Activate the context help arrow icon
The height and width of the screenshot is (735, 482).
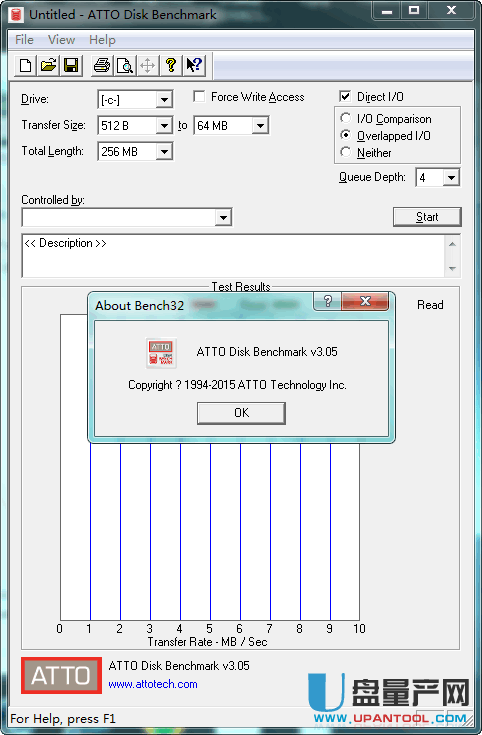(x=194, y=65)
